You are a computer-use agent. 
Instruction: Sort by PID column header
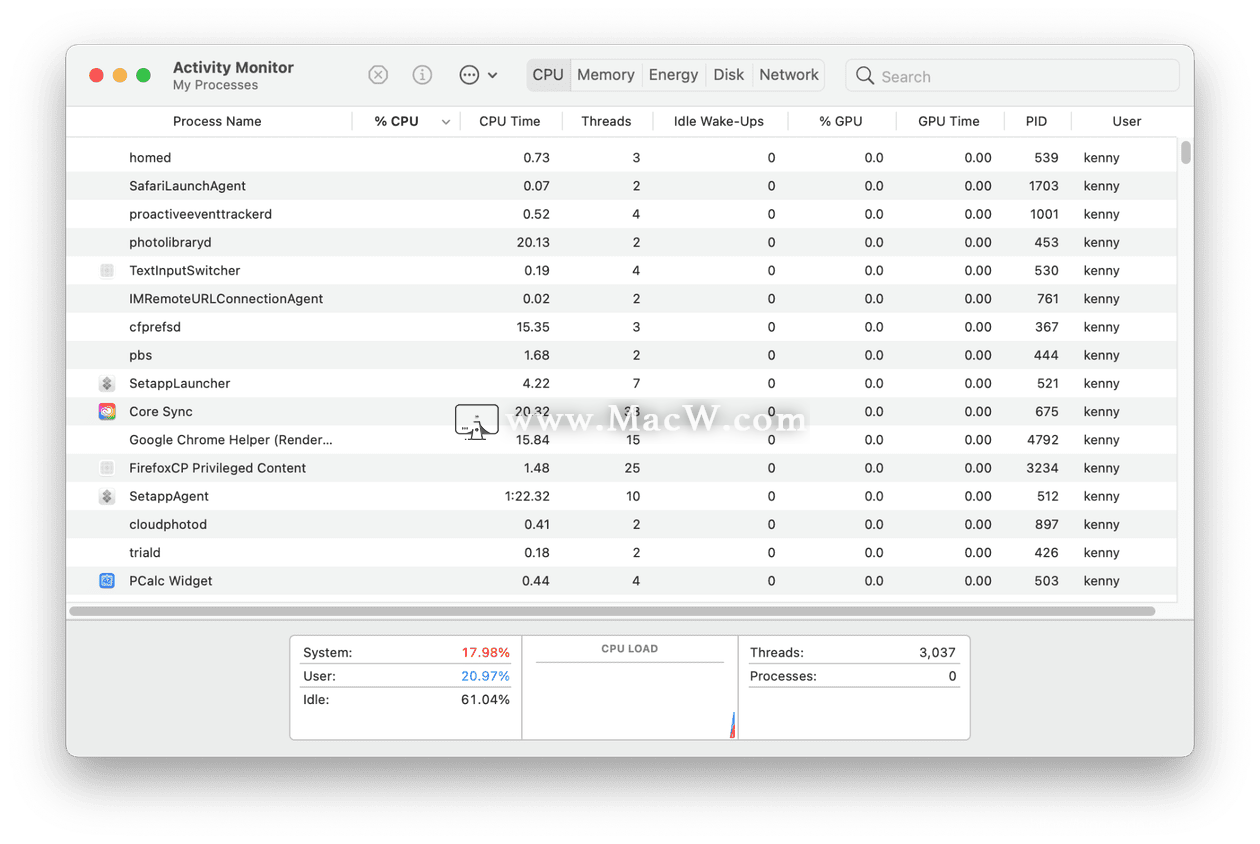tap(1036, 122)
